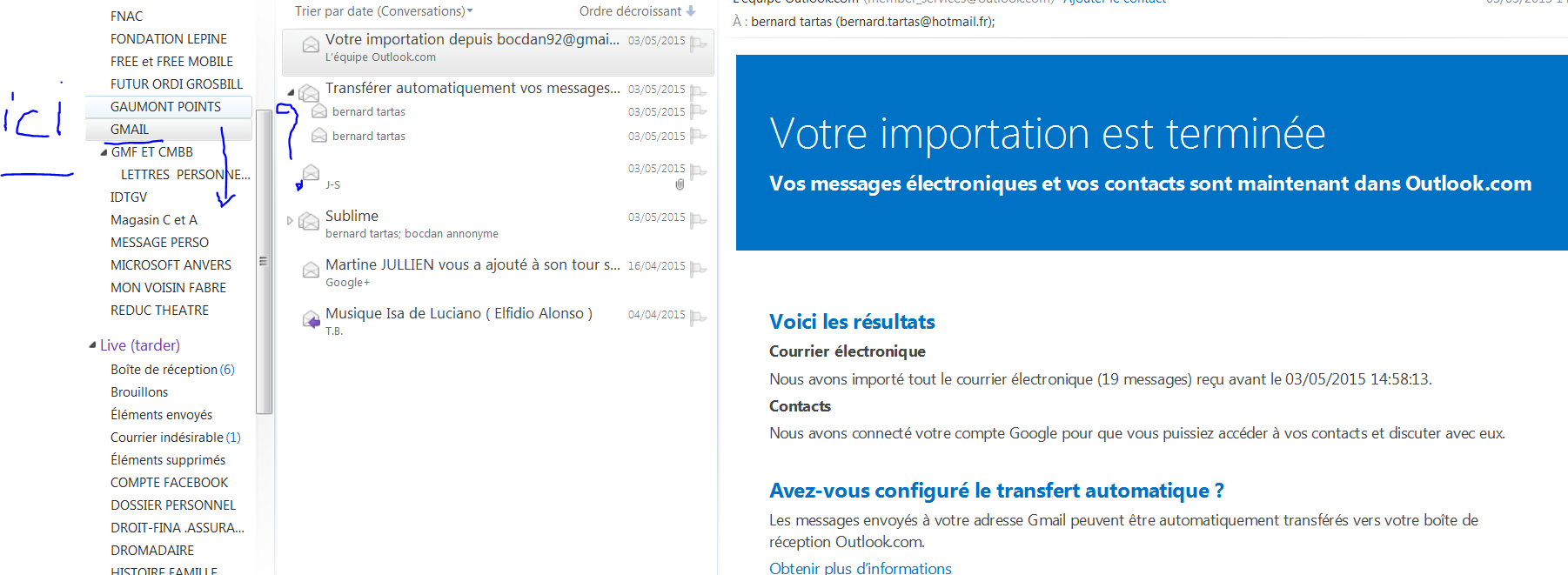Select the FNAC folder
Viewport: 1568px width, 575px height.
tap(127, 17)
